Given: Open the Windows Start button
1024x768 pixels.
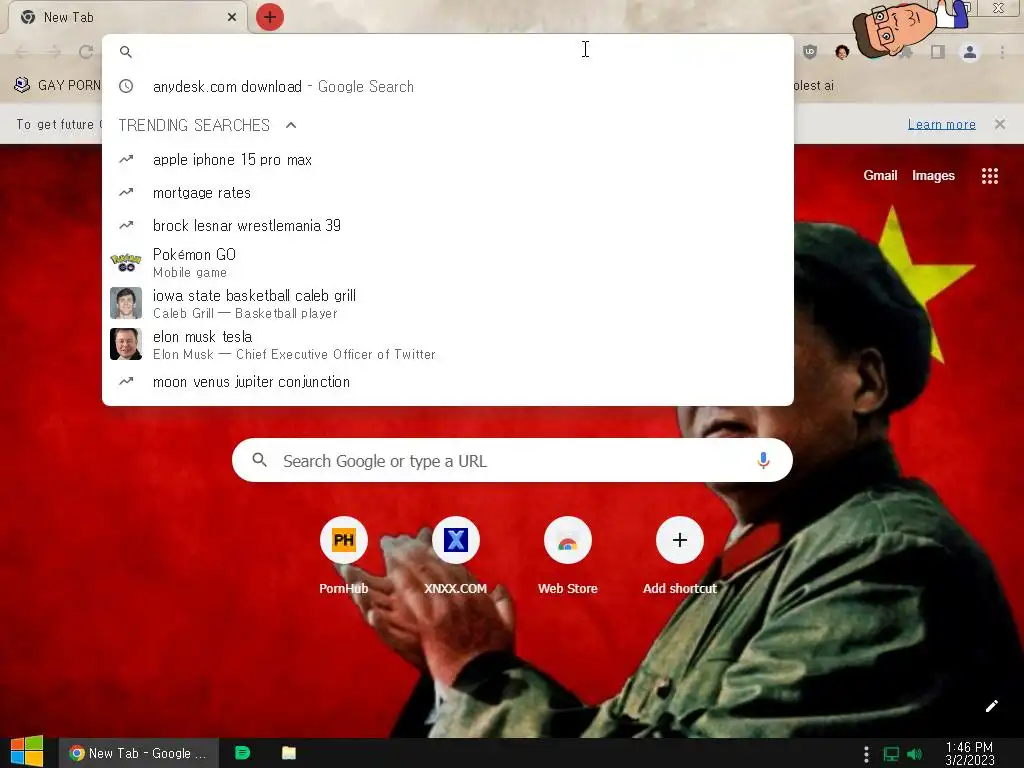Looking at the screenshot, I should 27,752.
